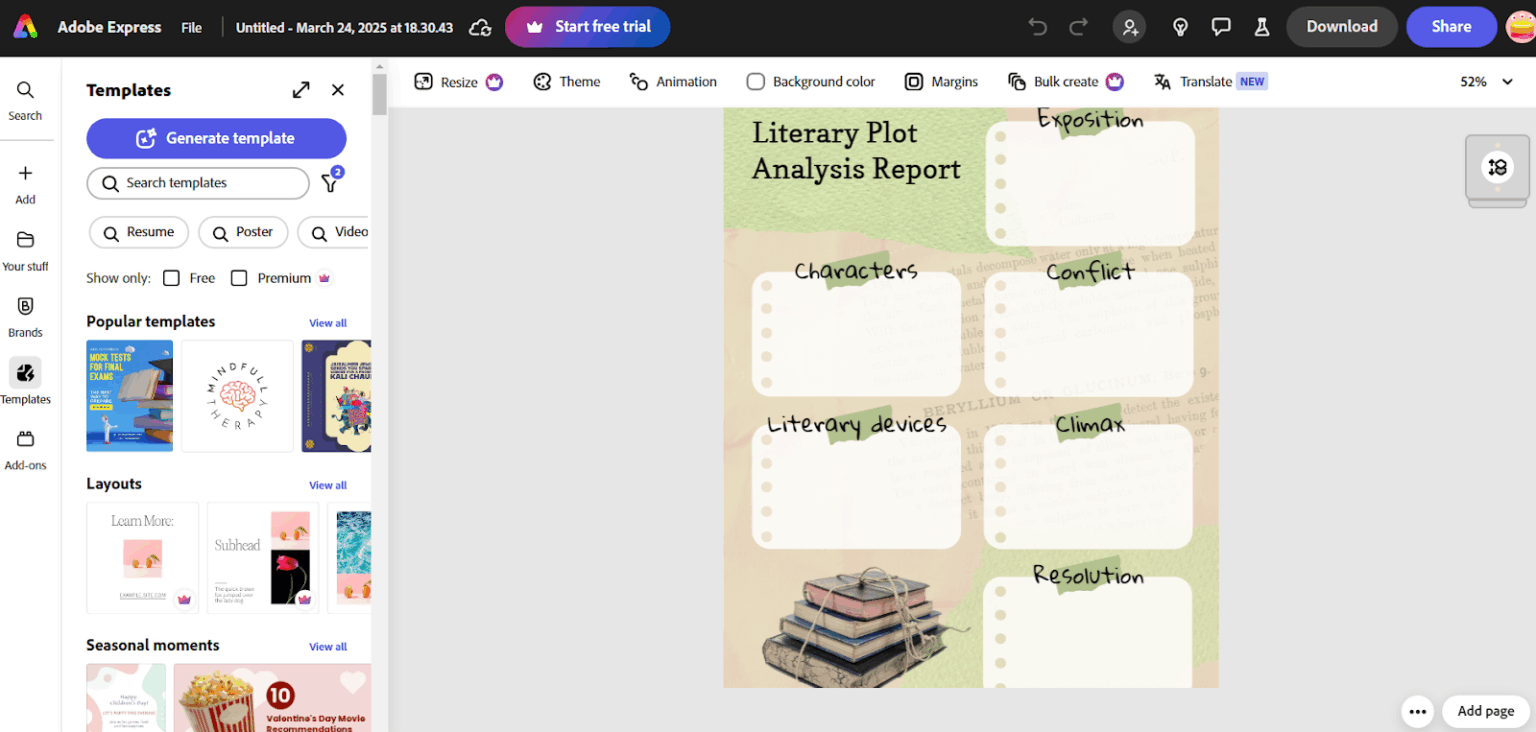Select the Theme toolbar option
The height and width of the screenshot is (732, 1536).
click(x=566, y=81)
